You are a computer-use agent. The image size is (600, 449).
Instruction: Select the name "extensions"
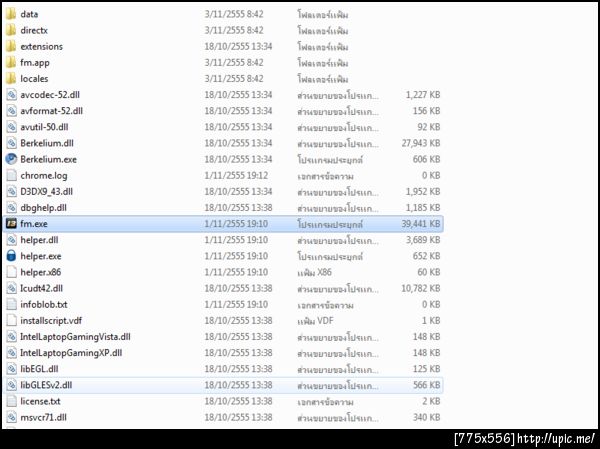click(41, 46)
